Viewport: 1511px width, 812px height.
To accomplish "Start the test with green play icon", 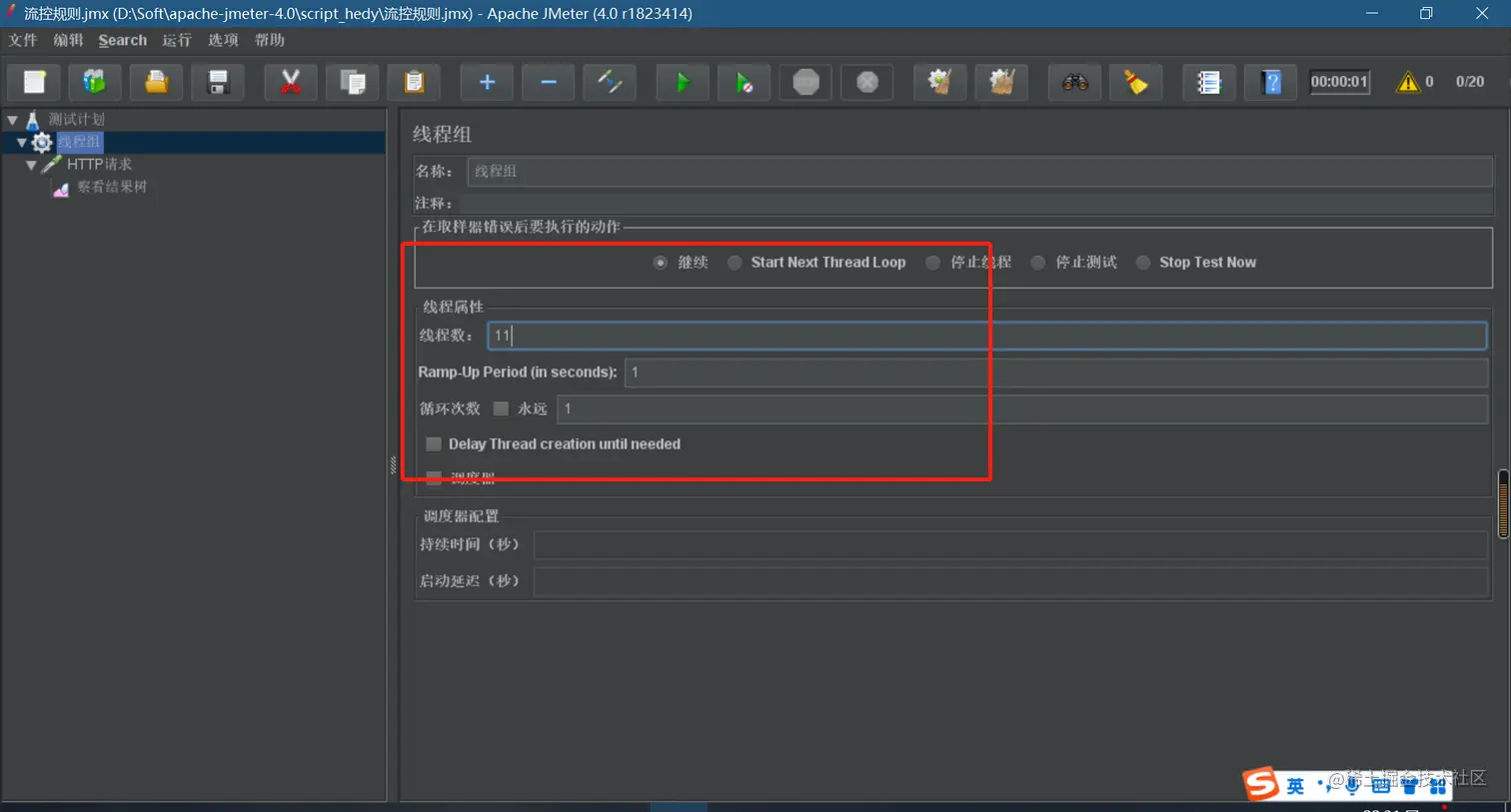I will click(683, 82).
